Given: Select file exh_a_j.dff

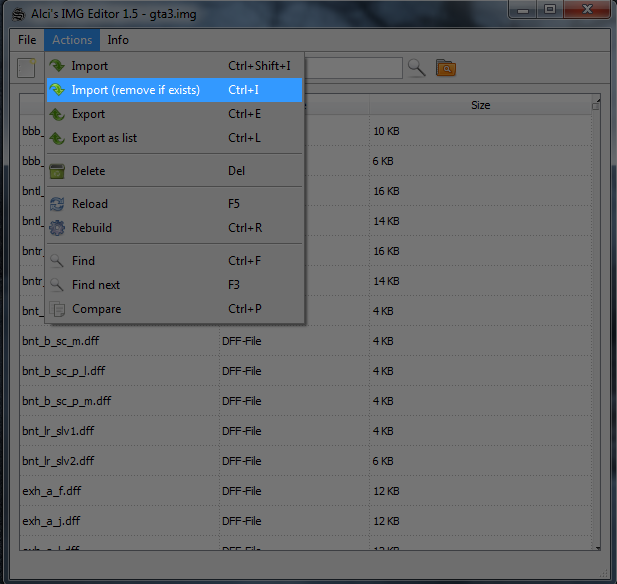Looking at the screenshot, I should pyautogui.click(x=51, y=521).
